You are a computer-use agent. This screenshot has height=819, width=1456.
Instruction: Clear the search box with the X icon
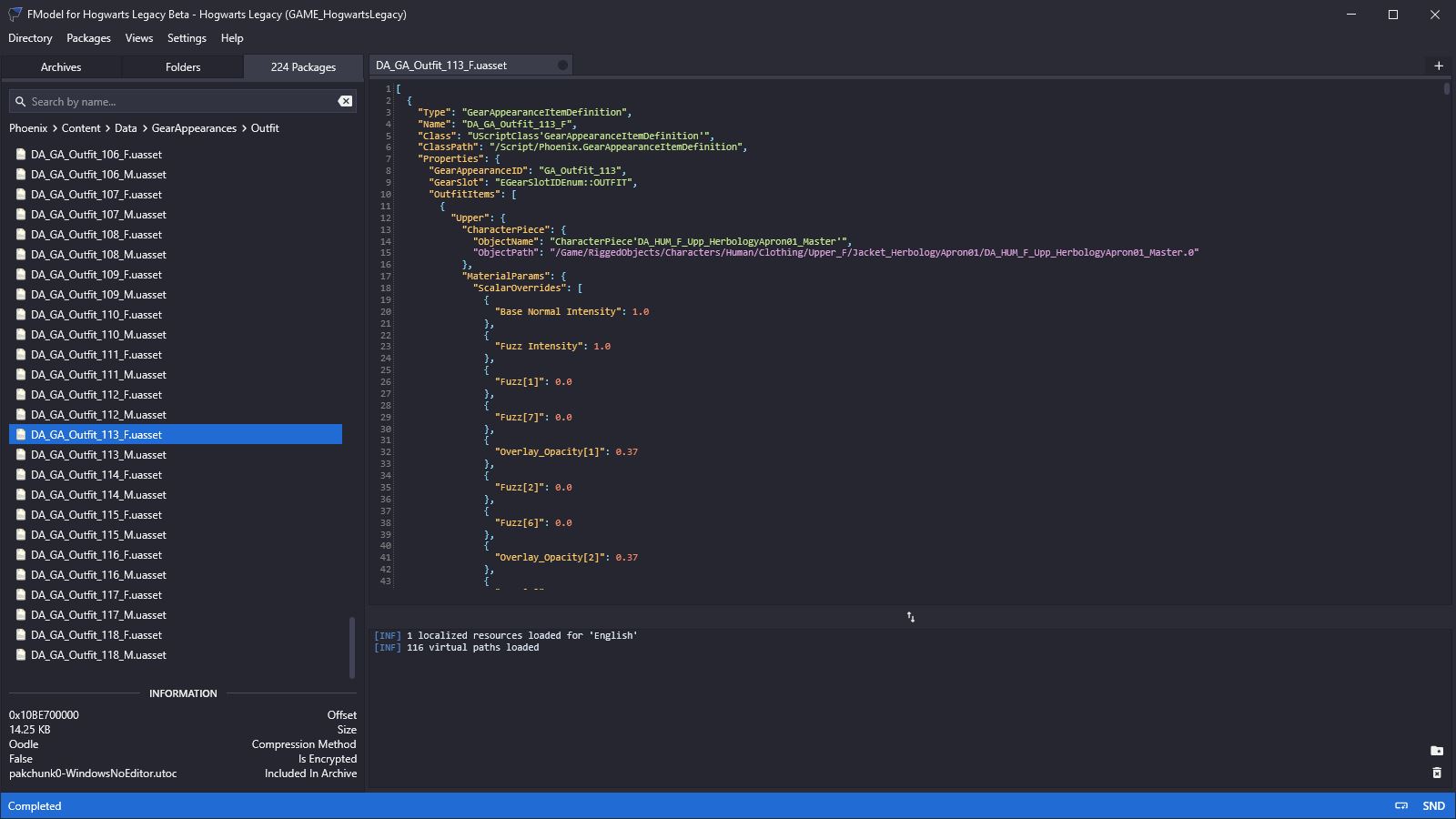pyautogui.click(x=345, y=101)
